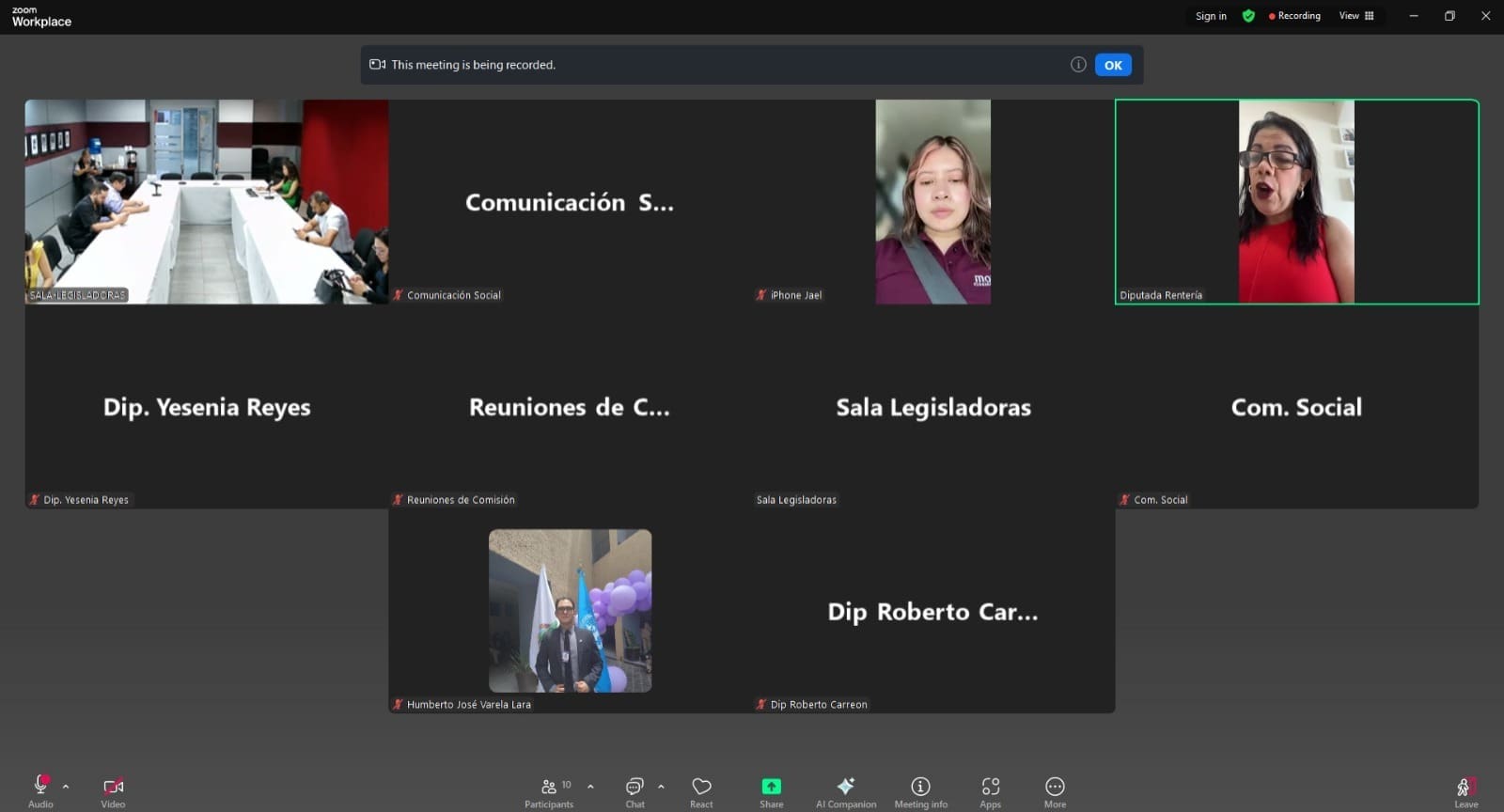
Task: Turn on camera with Video button
Action: (x=113, y=789)
